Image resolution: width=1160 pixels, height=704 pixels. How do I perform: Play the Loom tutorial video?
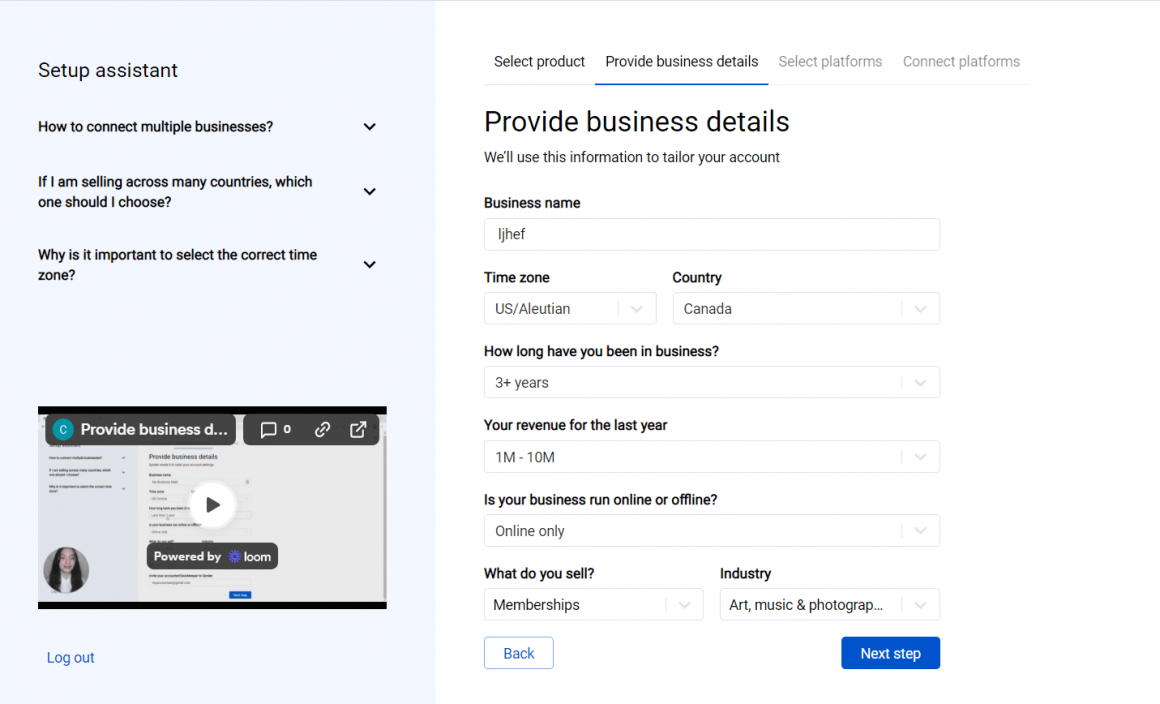point(212,505)
